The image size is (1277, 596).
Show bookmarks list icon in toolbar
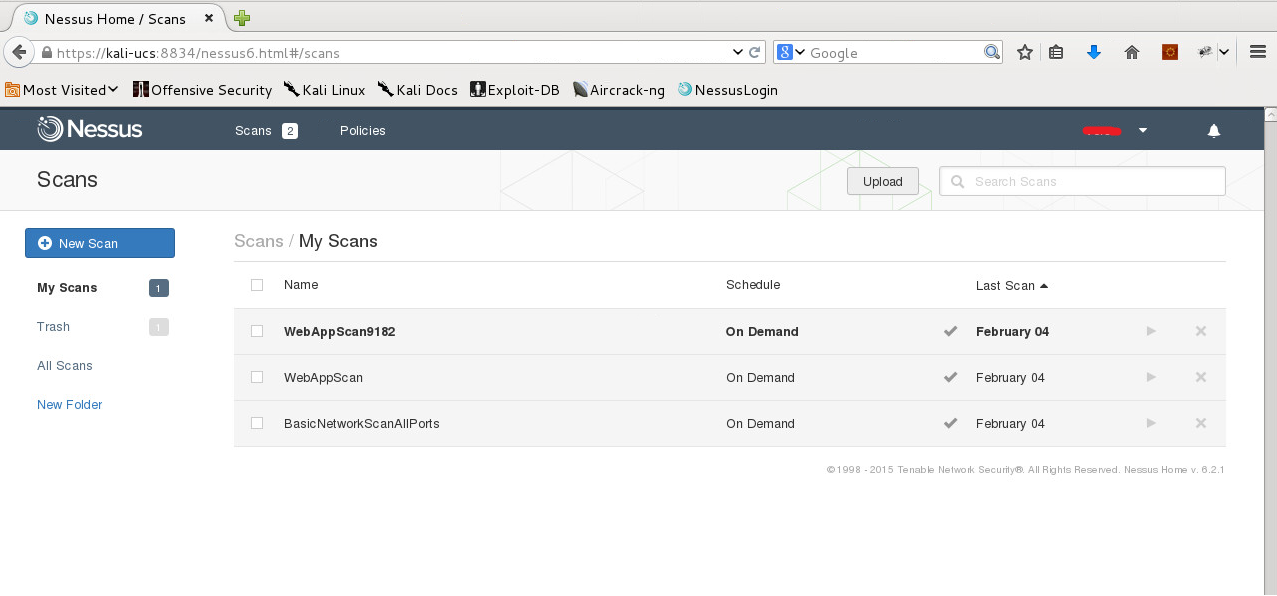click(1056, 52)
